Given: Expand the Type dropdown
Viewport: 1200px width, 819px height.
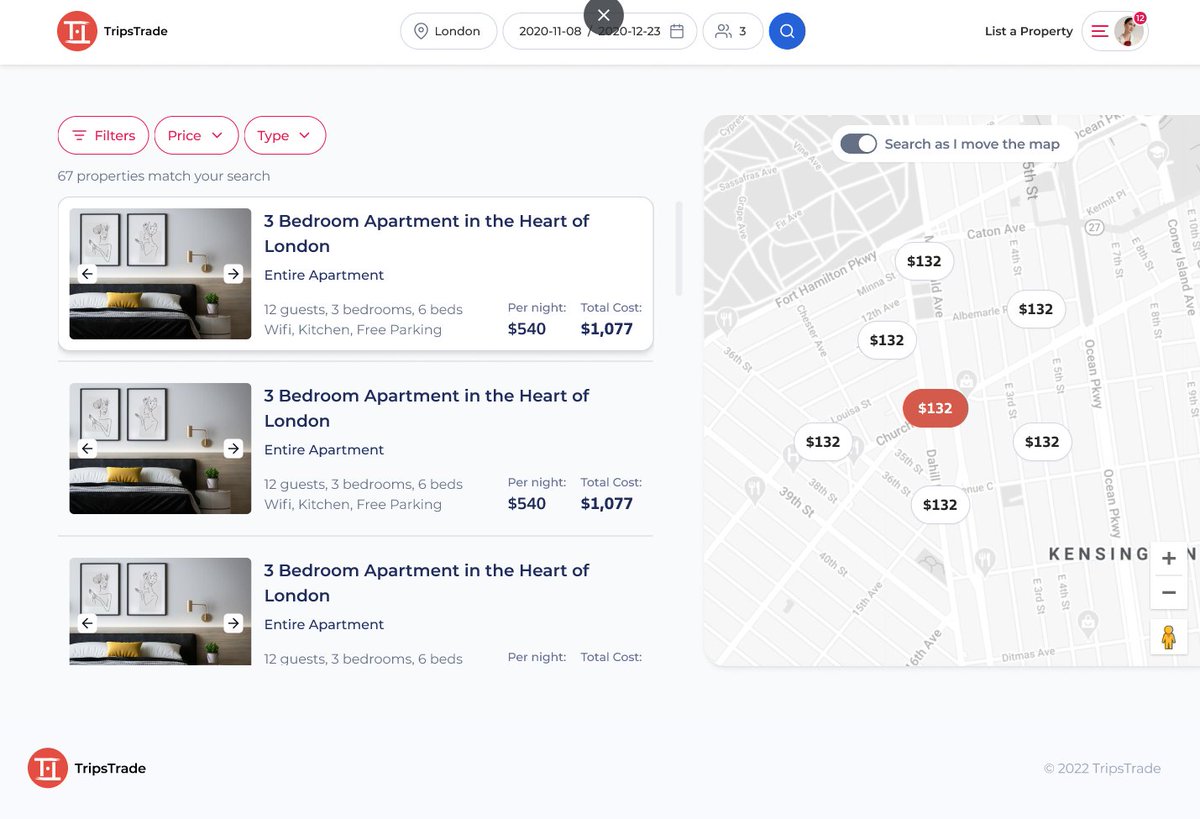Looking at the screenshot, I should (x=285, y=135).
